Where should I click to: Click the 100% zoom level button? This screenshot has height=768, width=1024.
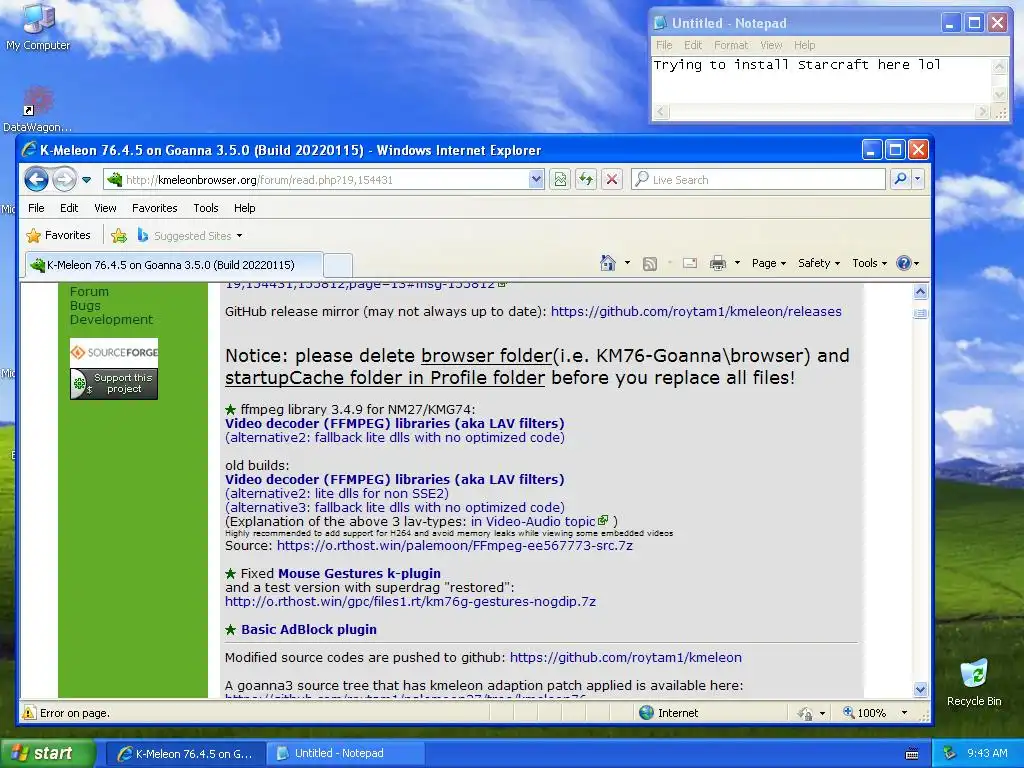coord(865,712)
